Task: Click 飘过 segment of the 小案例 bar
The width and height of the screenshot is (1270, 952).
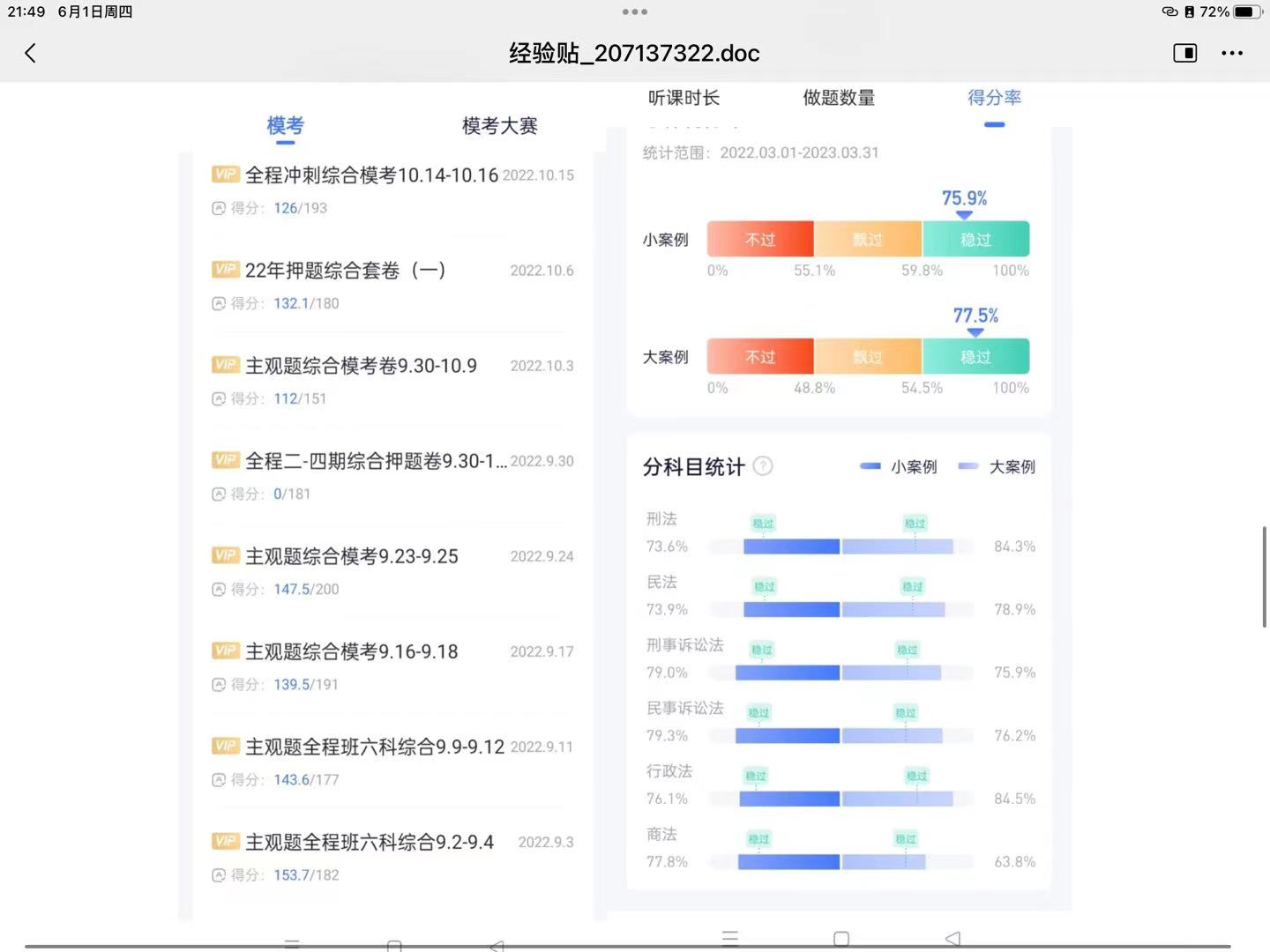Action: coord(868,239)
